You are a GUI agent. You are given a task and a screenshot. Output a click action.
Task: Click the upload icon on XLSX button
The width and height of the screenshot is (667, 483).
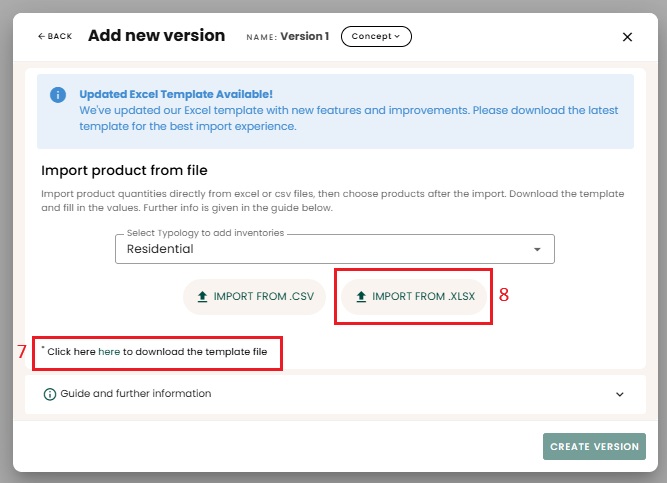[x=361, y=297]
